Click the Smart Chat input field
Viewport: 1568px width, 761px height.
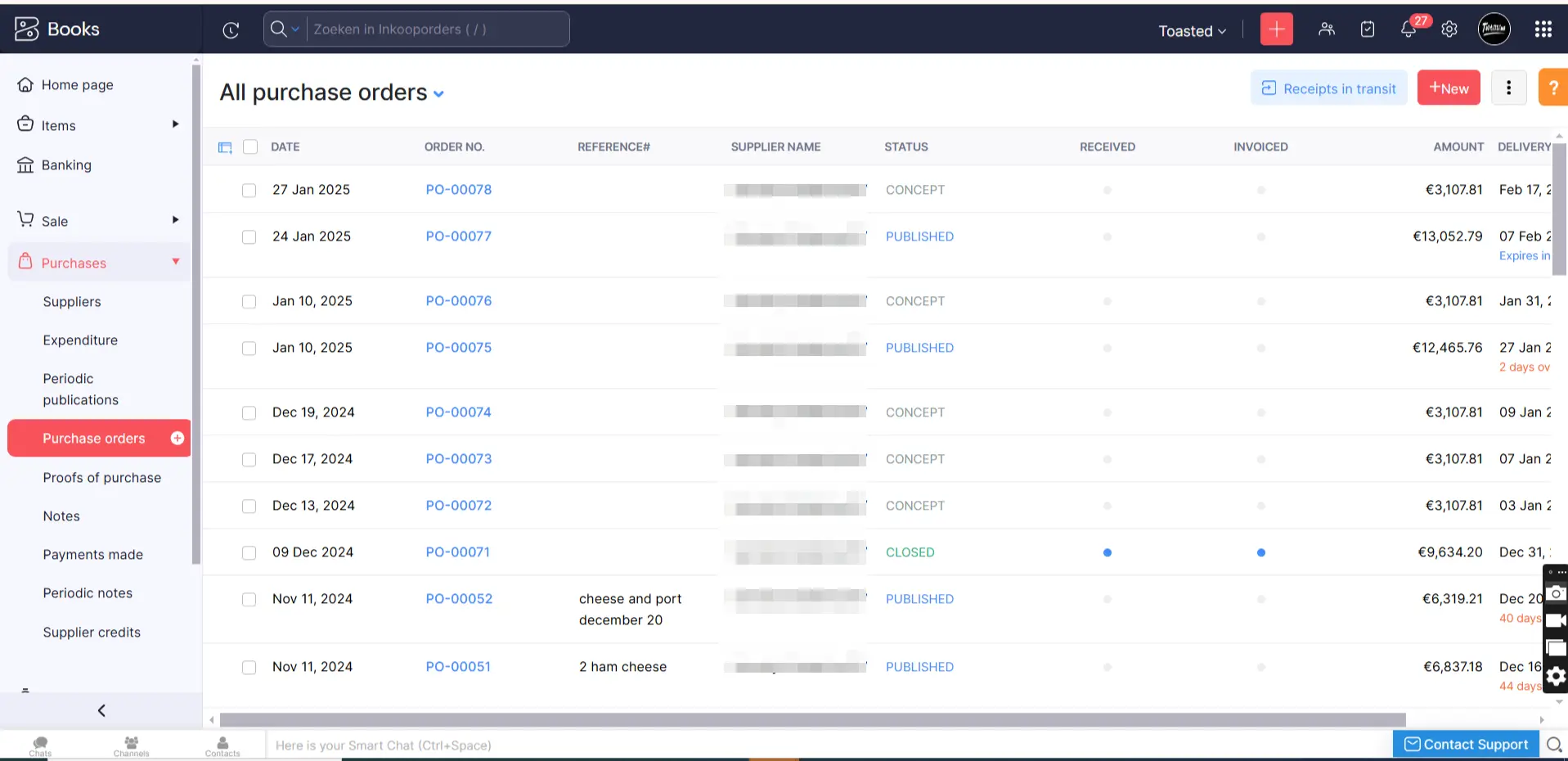[x=573, y=745]
